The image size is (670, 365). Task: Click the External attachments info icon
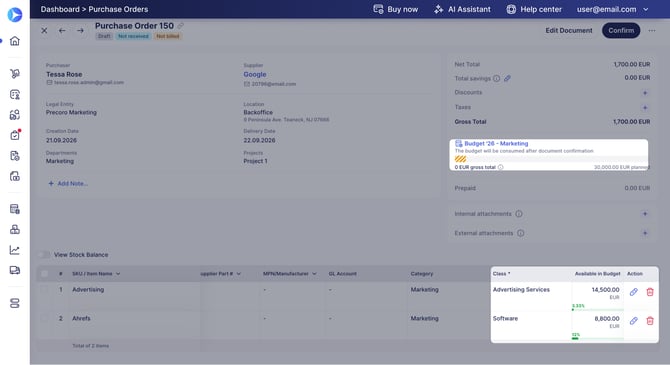click(520, 233)
